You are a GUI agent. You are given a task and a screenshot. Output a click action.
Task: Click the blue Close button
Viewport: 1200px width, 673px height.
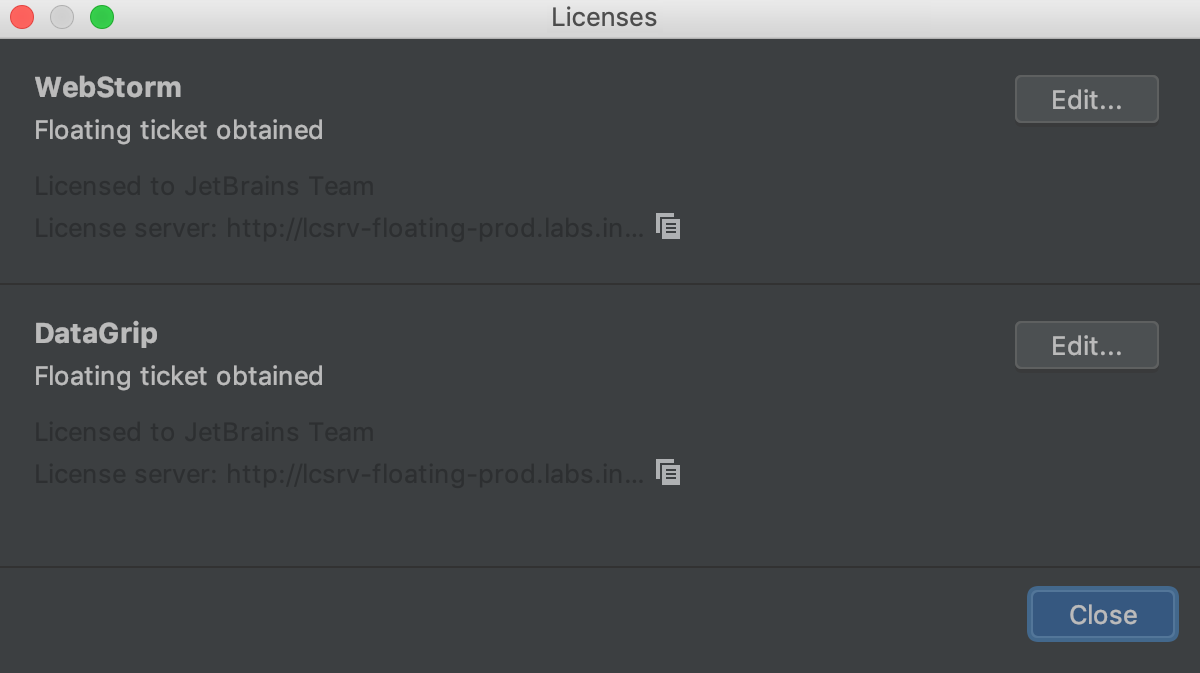click(x=1103, y=614)
